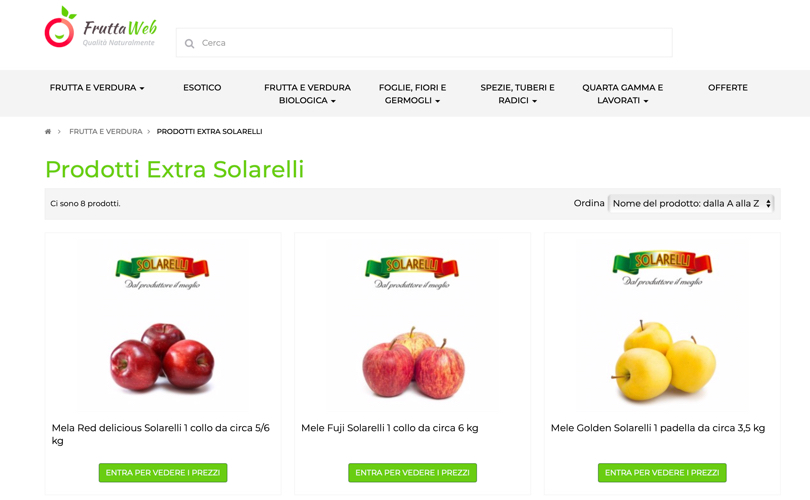Click Entra per vedere i prezzi for Fuji
Image resolution: width=810 pixels, height=500 pixels.
coord(412,473)
